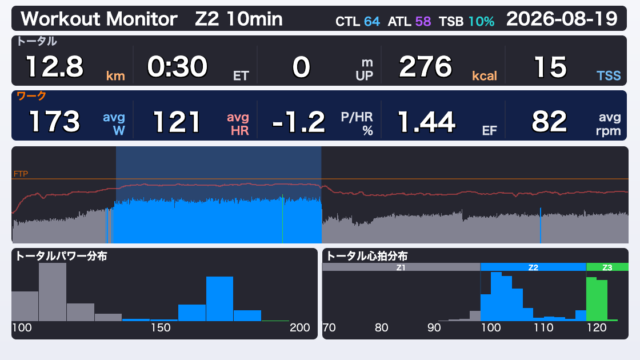Click the トータル心拍分布 heading
This screenshot has height=360, width=640.
point(367,256)
